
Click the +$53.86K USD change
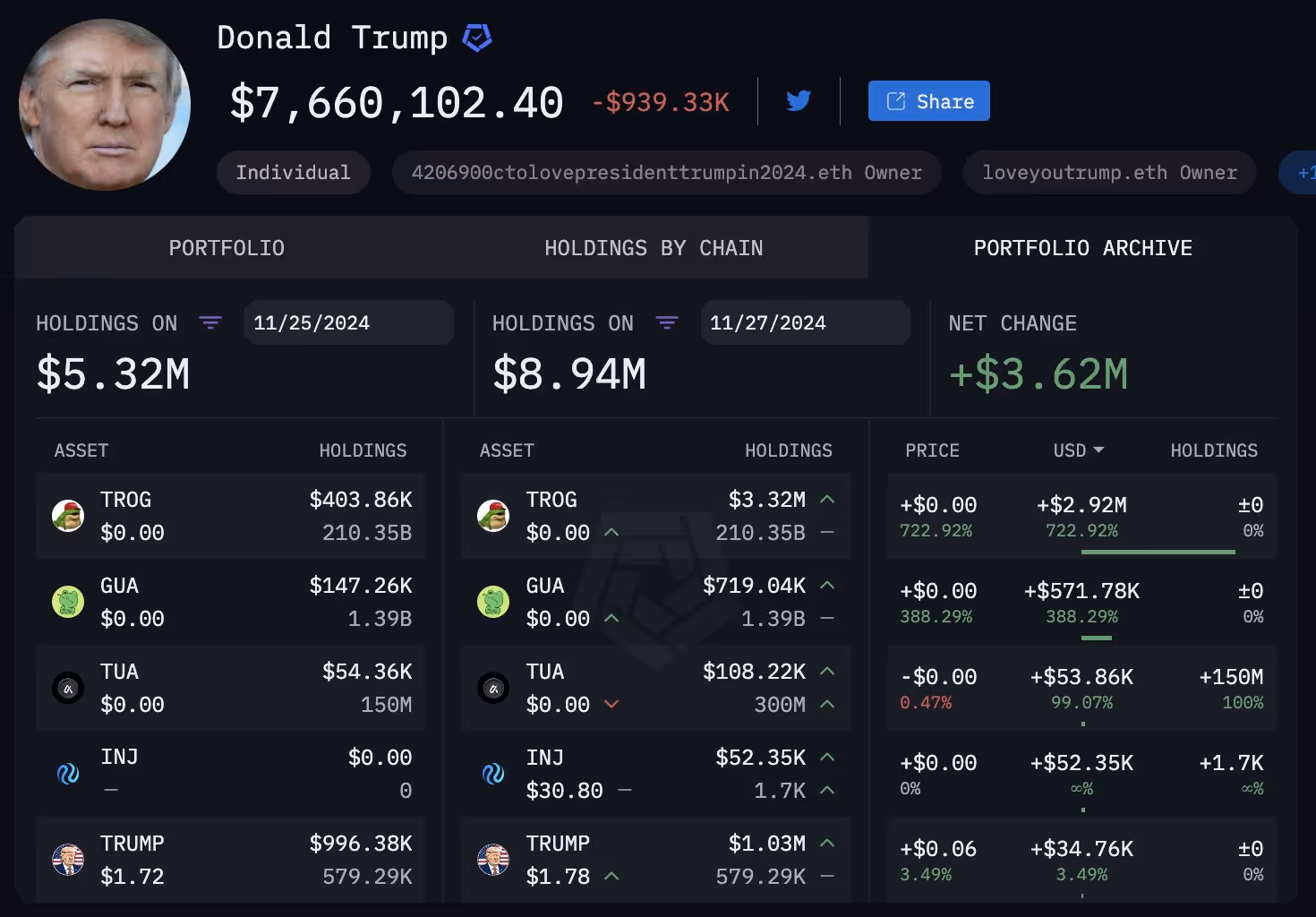point(1081,677)
